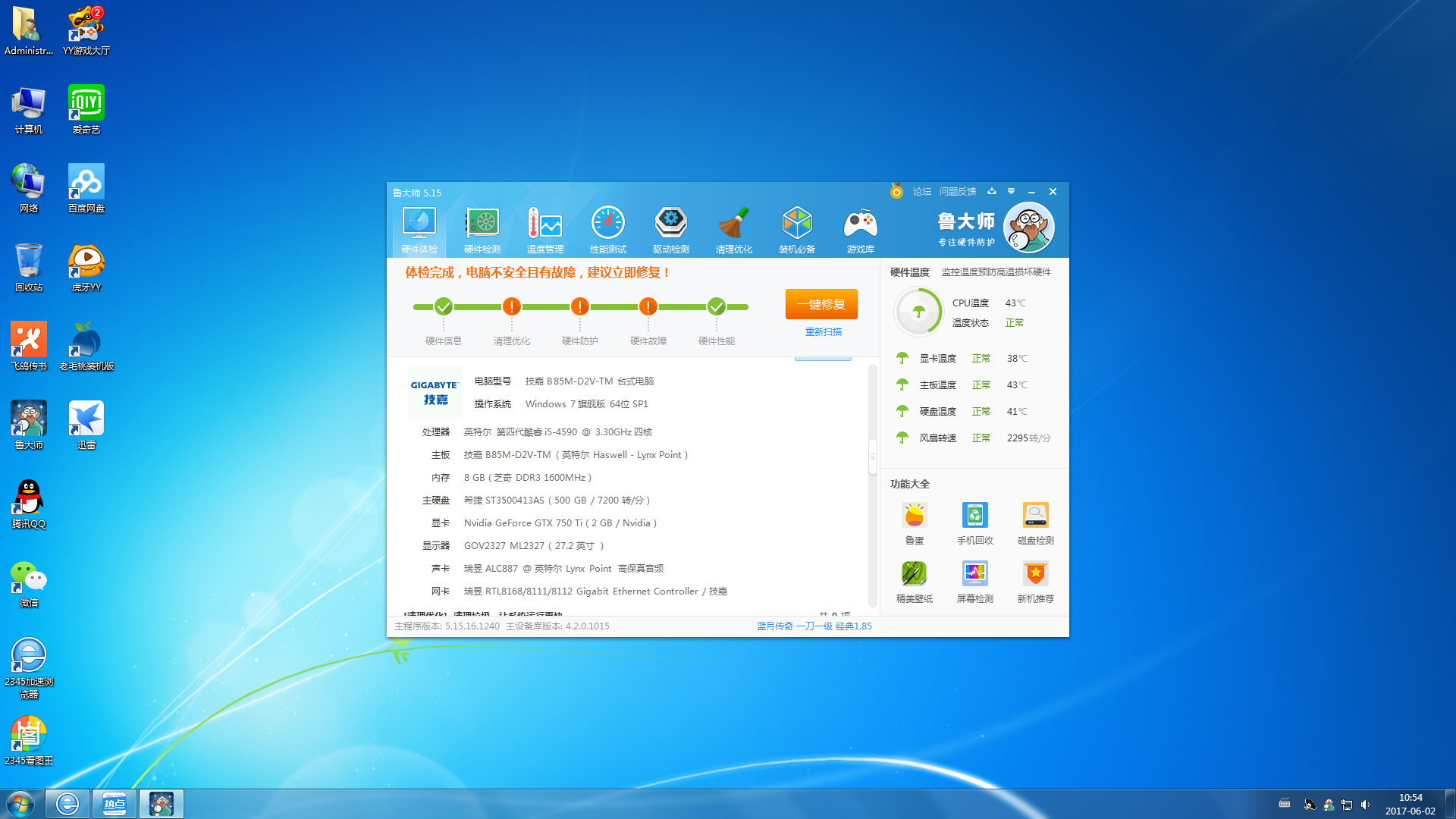Open the 蓝月传奇 ad link in footer
Image resolution: width=1456 pixels, height=819 pixels.
[x=814, y=626]
